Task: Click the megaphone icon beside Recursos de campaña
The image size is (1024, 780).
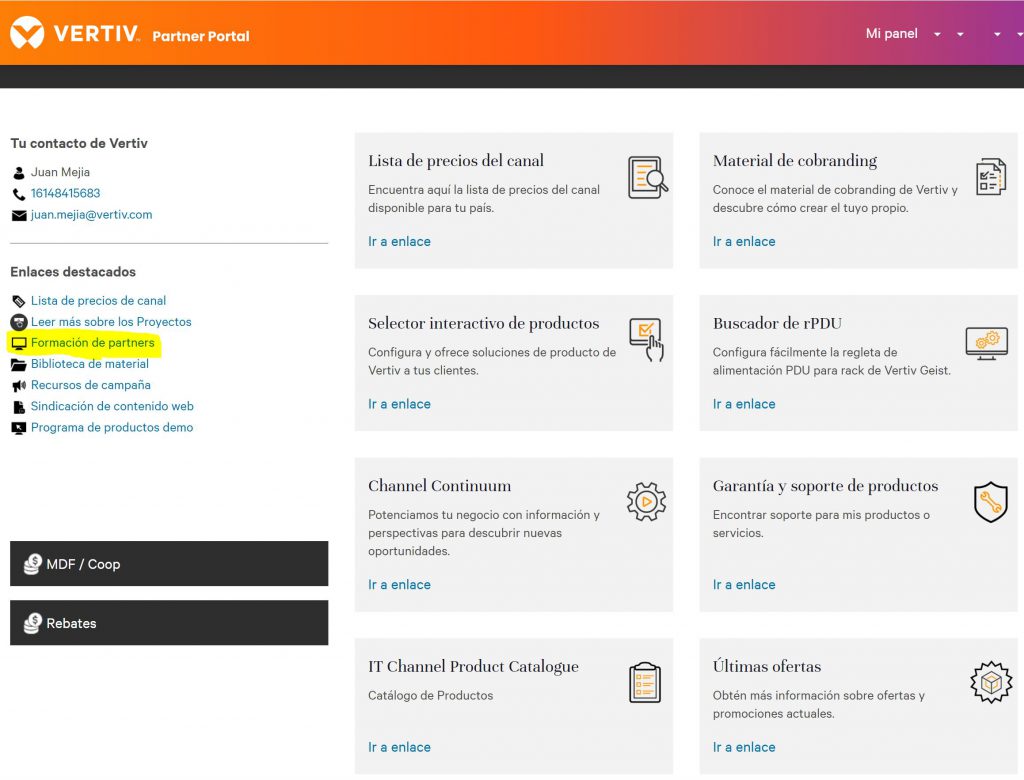Action: click(18, 386)
